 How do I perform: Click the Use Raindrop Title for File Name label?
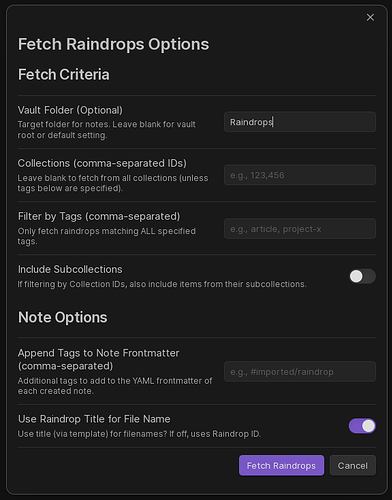94,419
